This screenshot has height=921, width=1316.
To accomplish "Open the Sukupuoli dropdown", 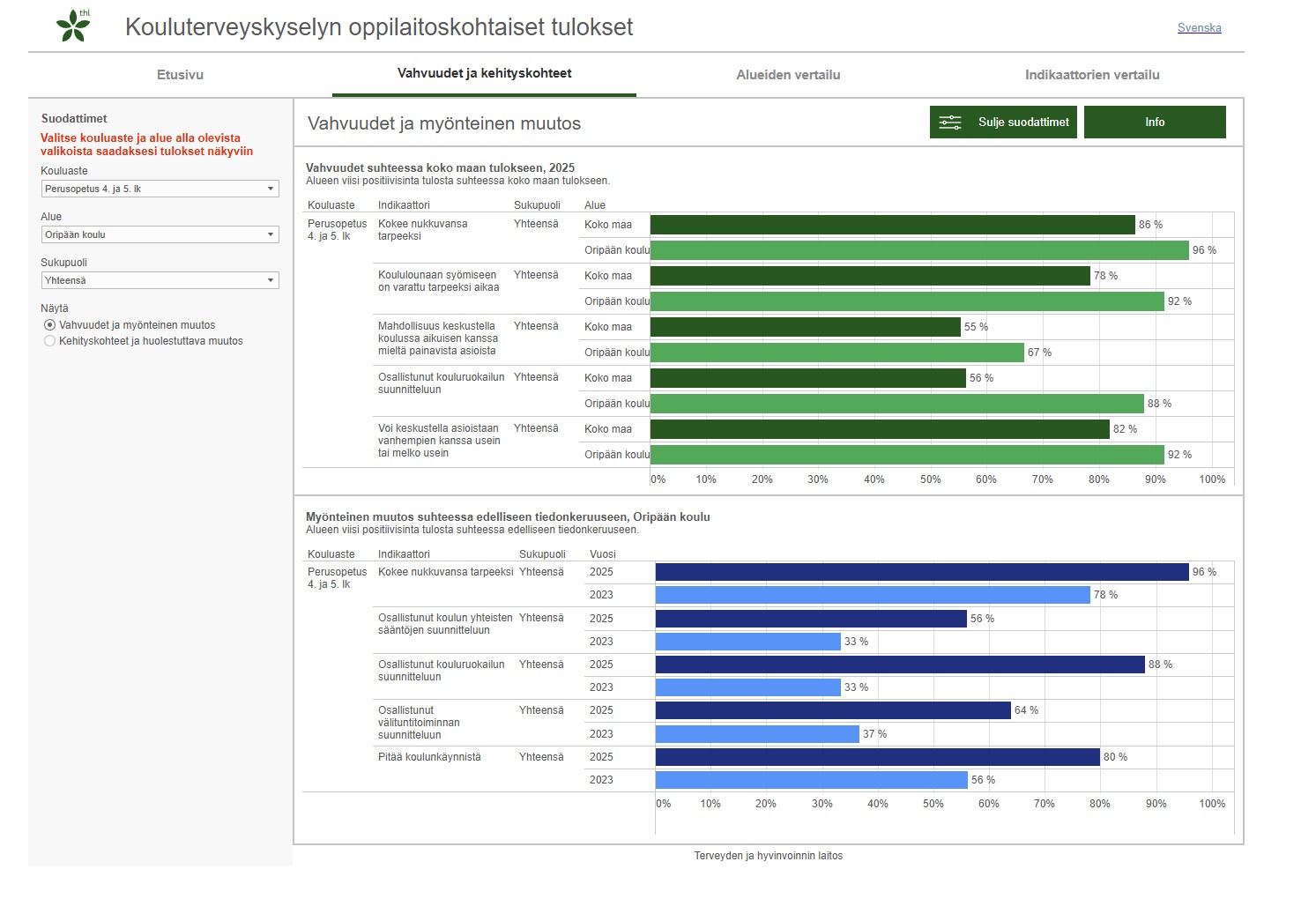I will (x=160, y=280).
